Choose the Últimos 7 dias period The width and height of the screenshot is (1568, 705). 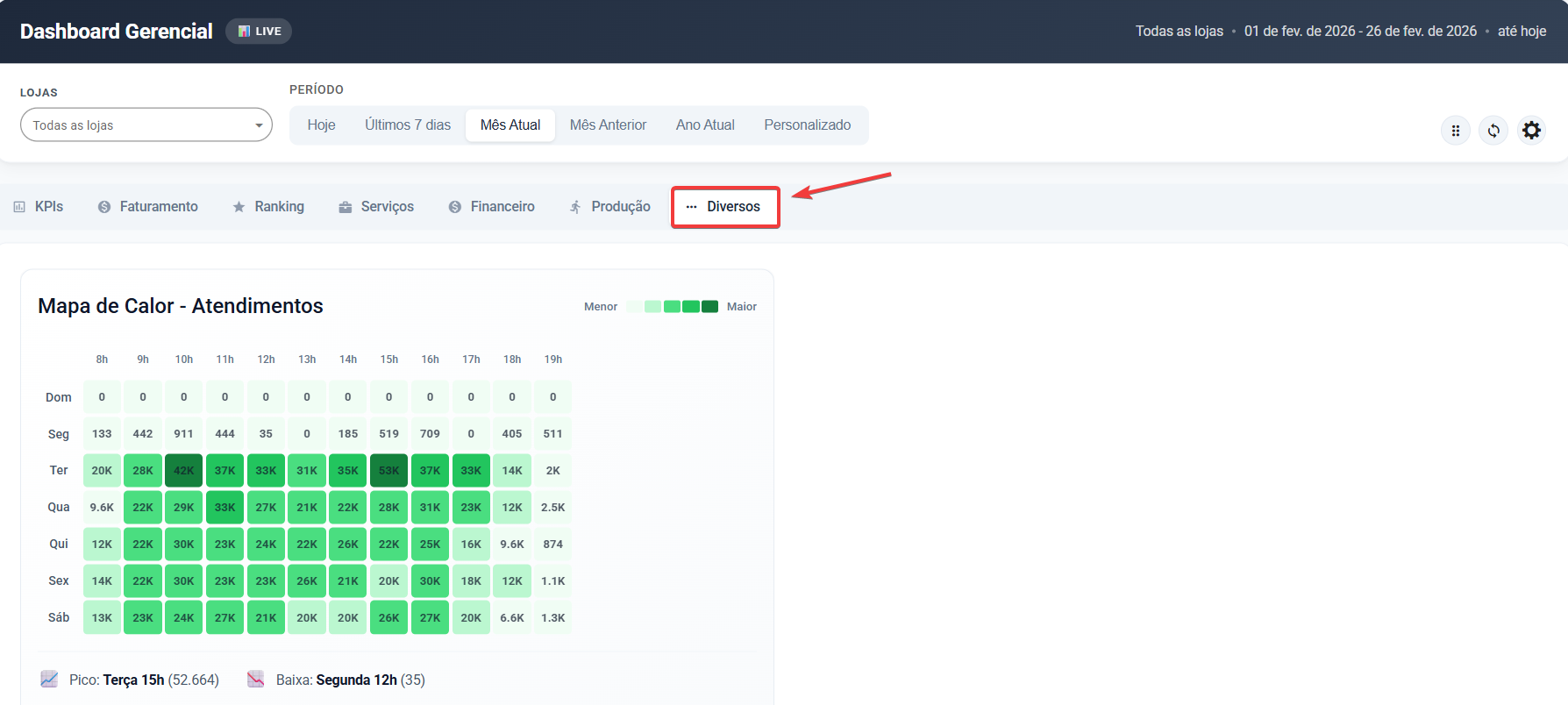pos(408,125)
